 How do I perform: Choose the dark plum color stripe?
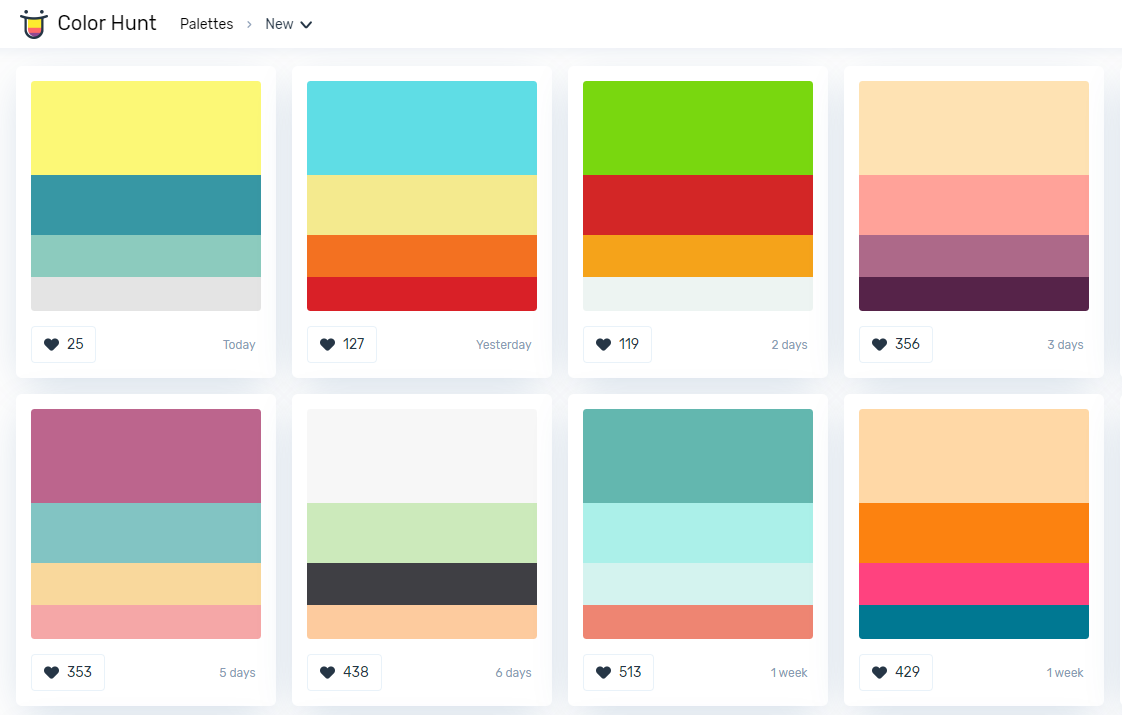(x=974, y=294)
